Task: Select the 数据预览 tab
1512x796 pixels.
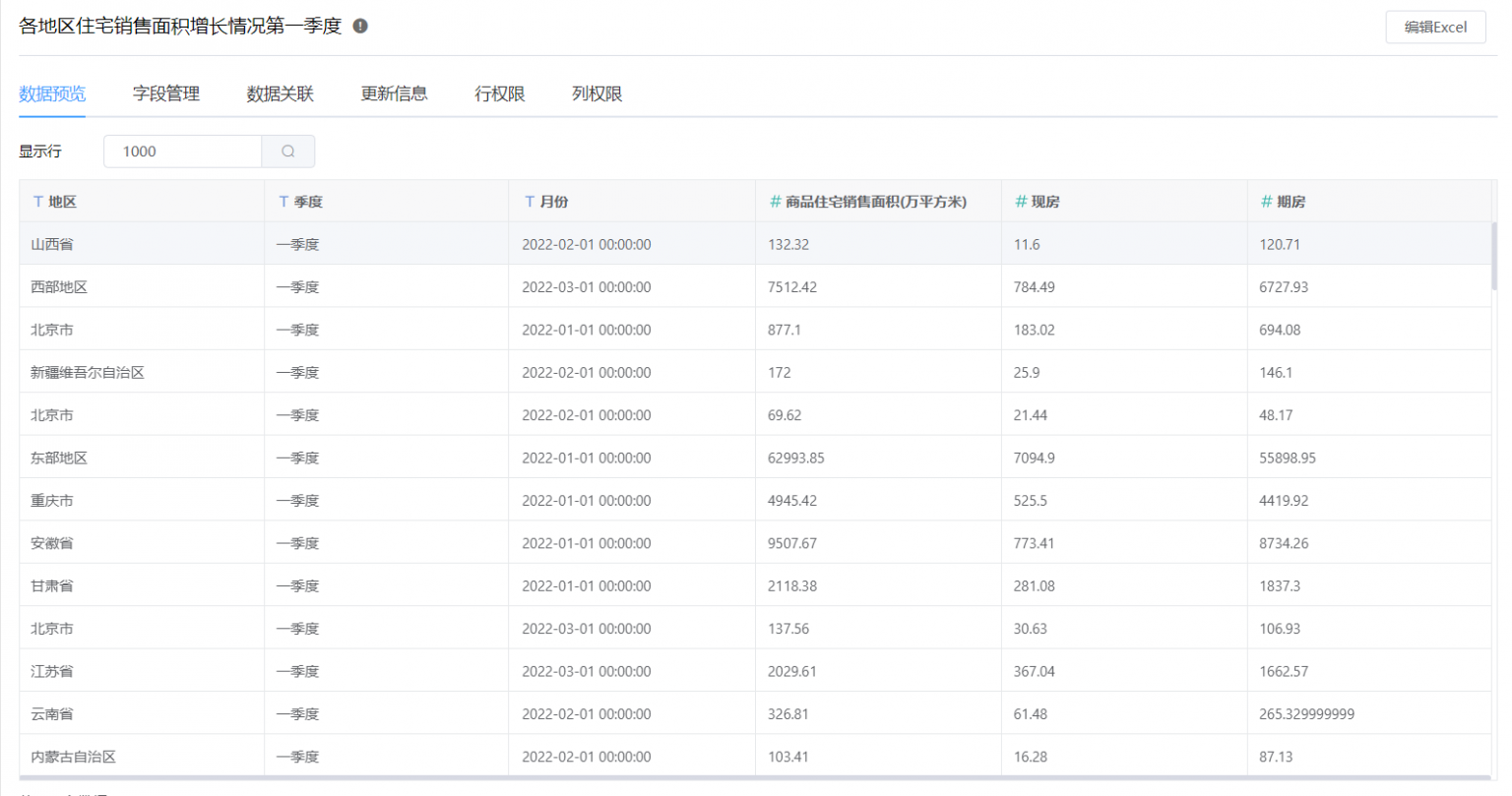Action: (x=52, y=94)
